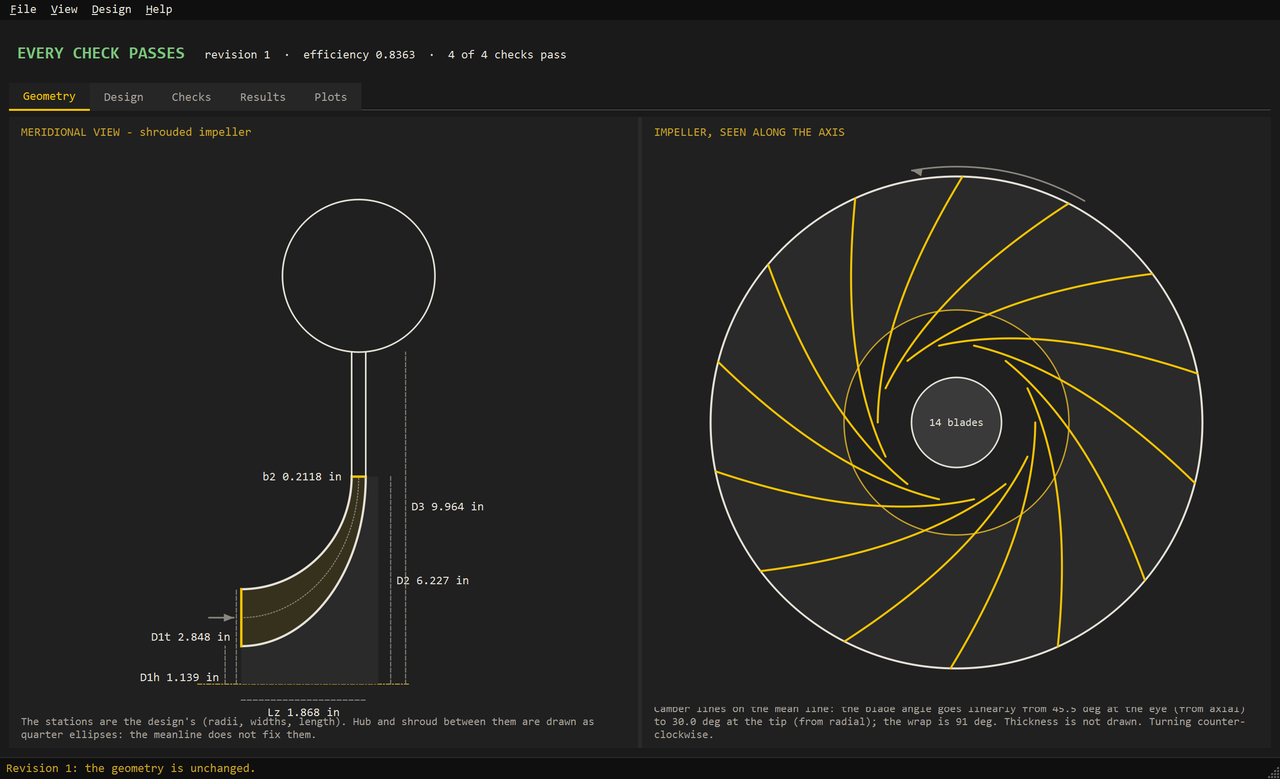Click the status bar revision message
Viewport: 1280px width, 779px height.
tap(131, 768)
